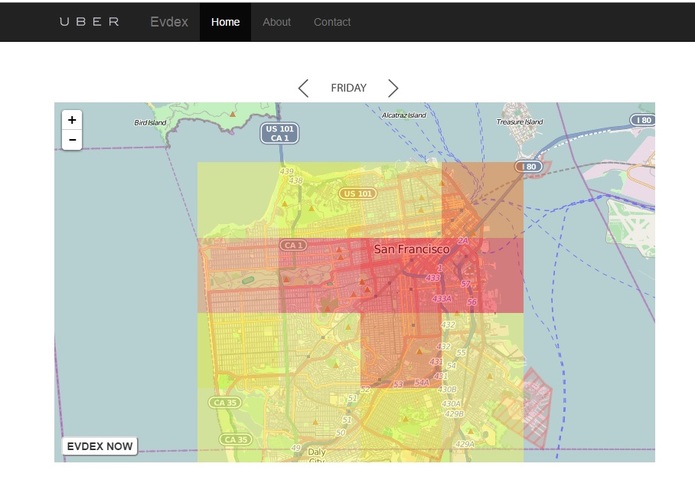
Task: Click peak triangle marker on the Marin headlands
Action: pyautogui.click(x=233, y=114)
